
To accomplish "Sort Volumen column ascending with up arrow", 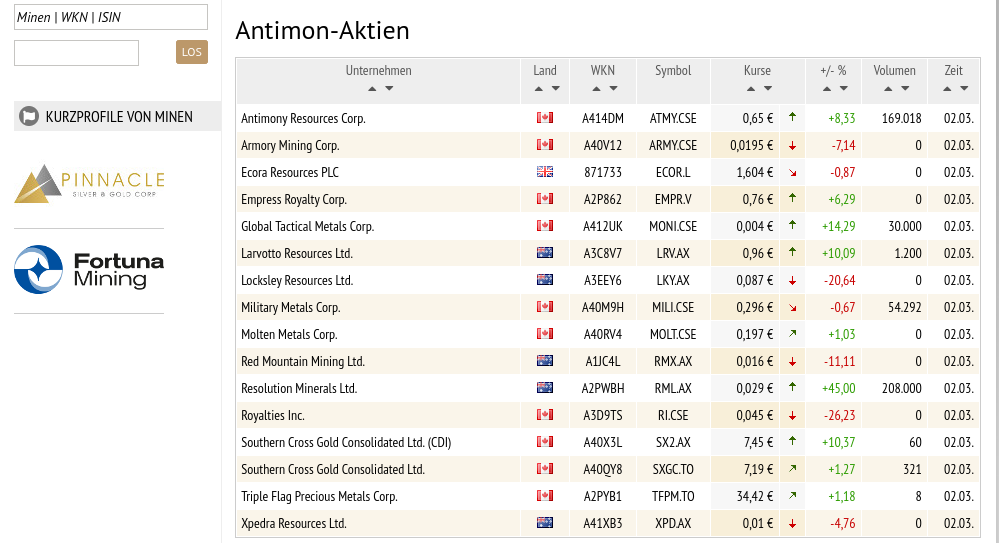I will pos(887,89).
